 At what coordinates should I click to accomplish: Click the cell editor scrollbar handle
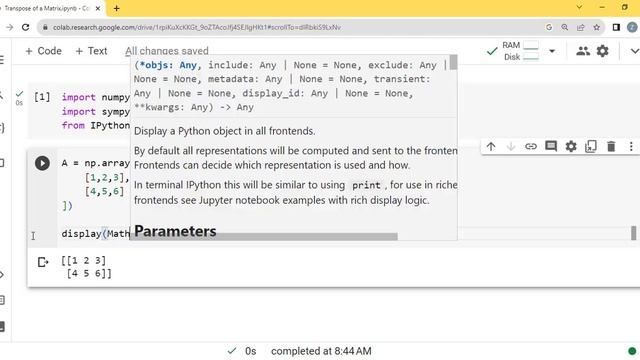[633, 233]
